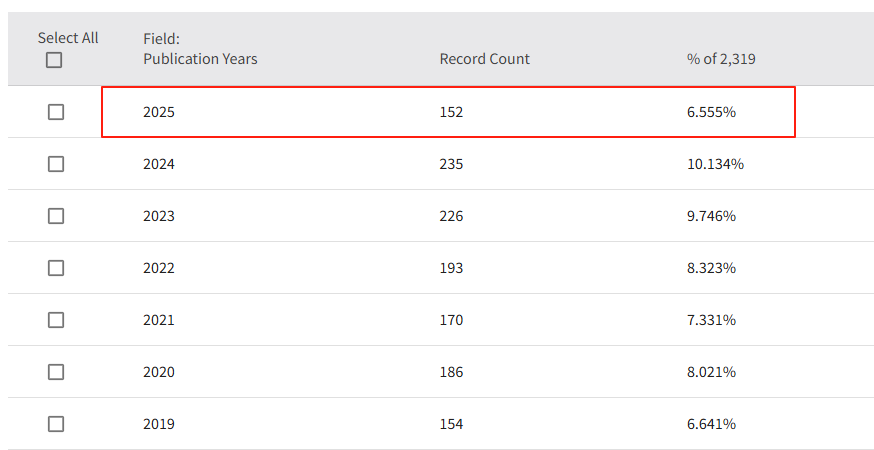Click the 2025 publication year label
Image resolution: width=874 pixels, height=450 pixels.
[x=159, y=112]
